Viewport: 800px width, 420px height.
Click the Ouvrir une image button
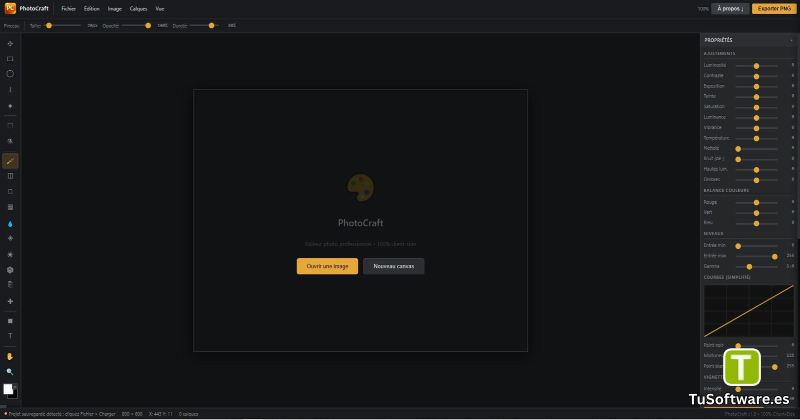327,266
